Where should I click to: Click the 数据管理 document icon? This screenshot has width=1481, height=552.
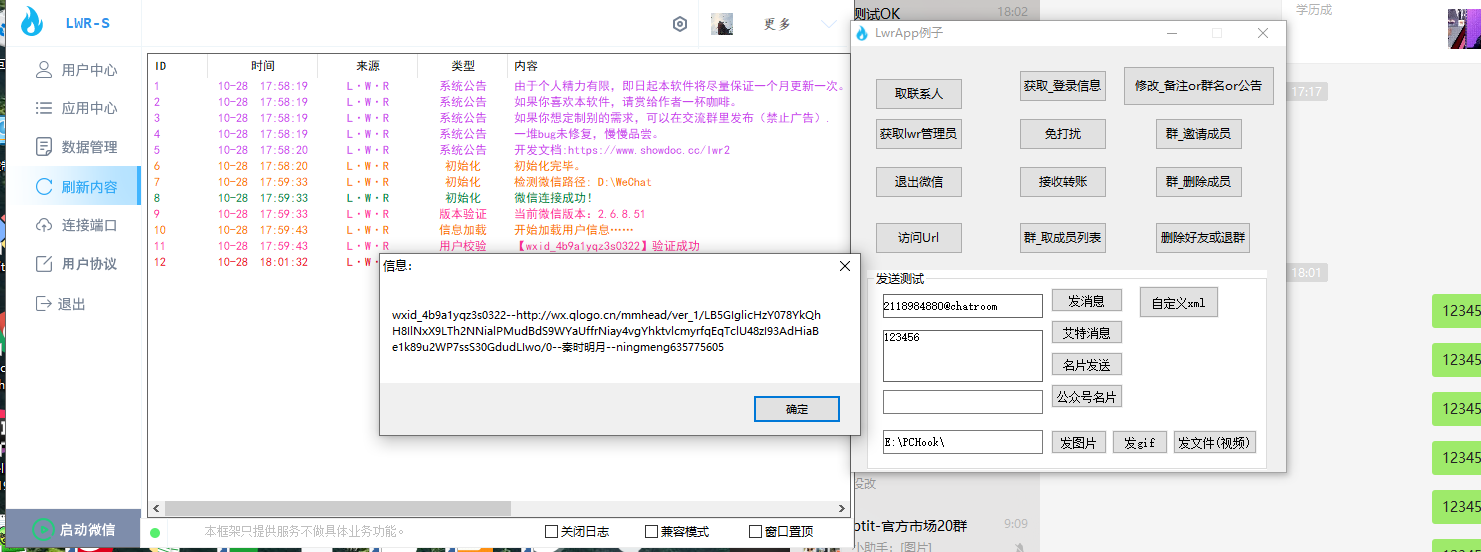44,147
